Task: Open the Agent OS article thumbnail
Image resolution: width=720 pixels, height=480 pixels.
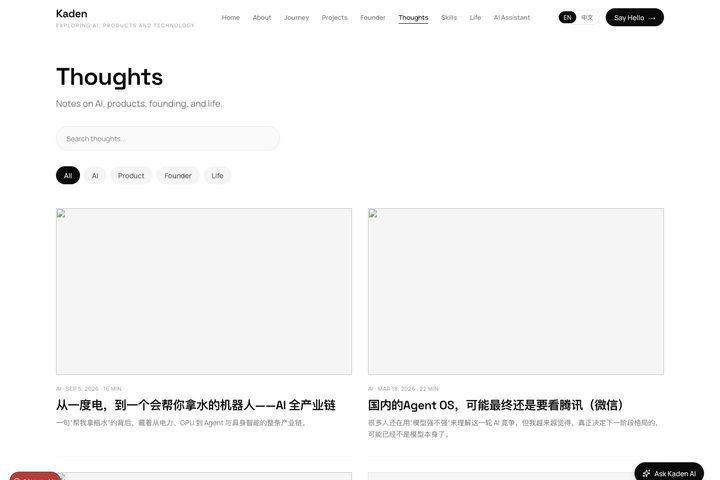Action: point(516,291)
